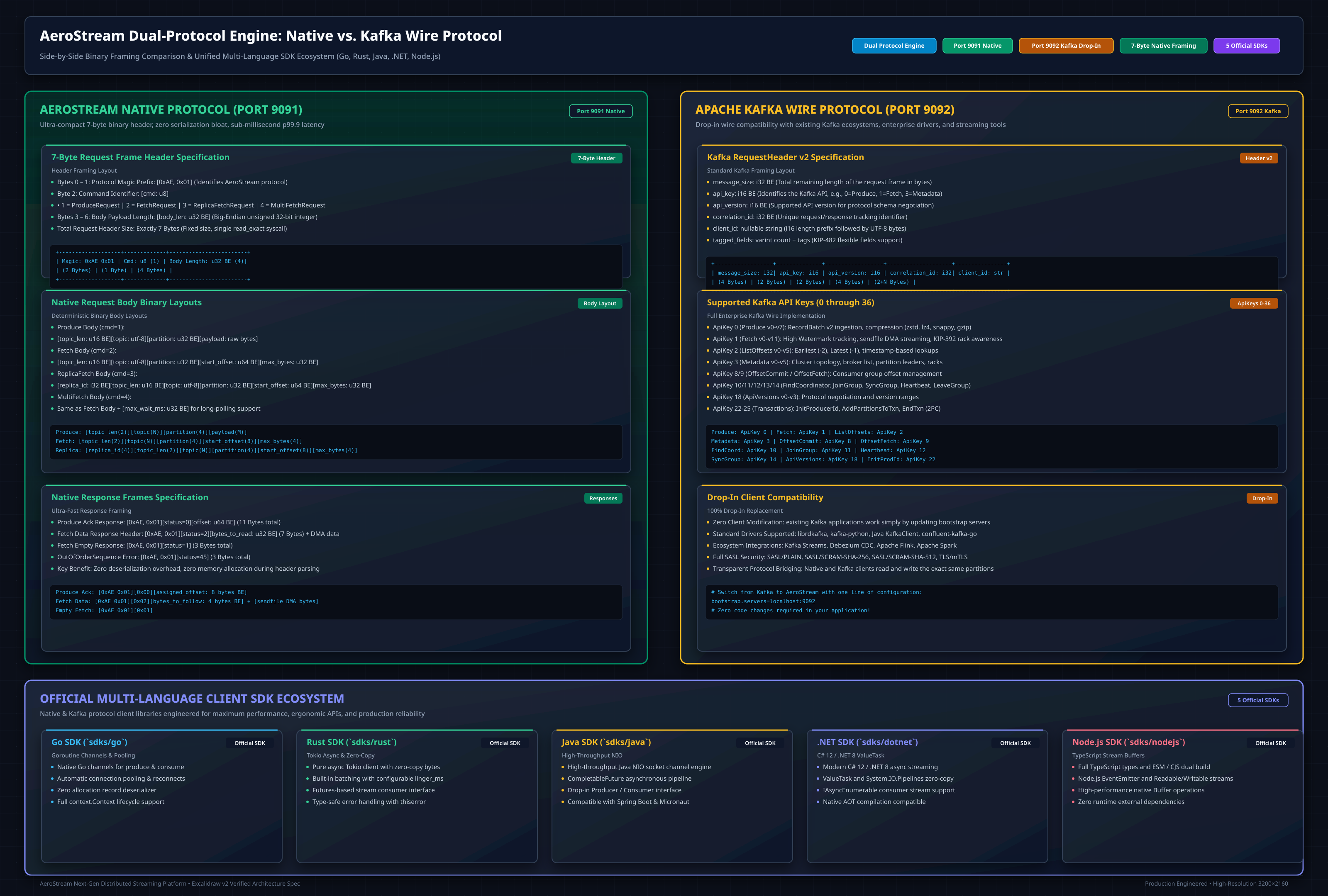Click the outlined 5 Official SDKs tag

(x=1258, y=700)
